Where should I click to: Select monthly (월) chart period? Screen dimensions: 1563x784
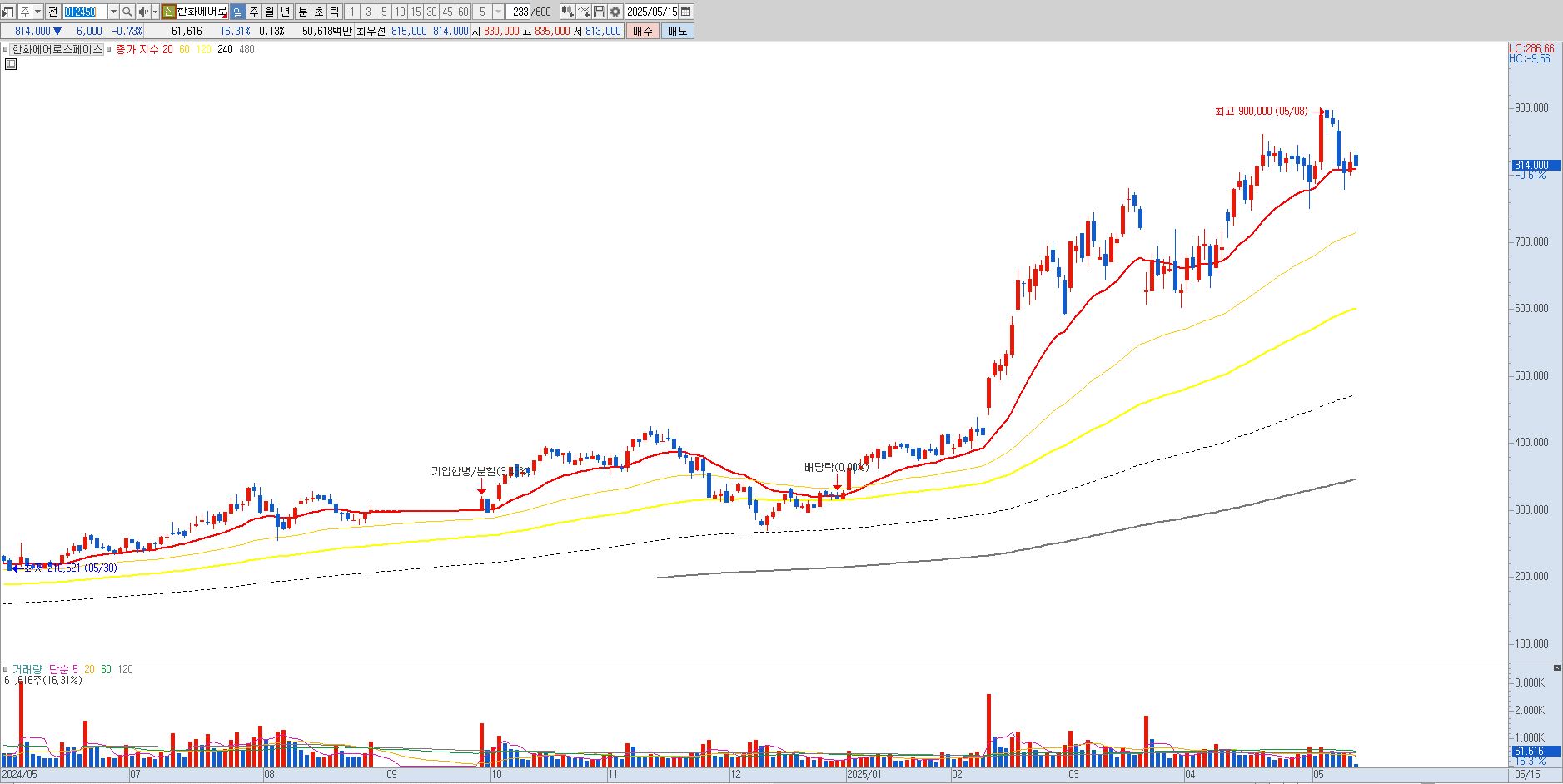[270, 12]
